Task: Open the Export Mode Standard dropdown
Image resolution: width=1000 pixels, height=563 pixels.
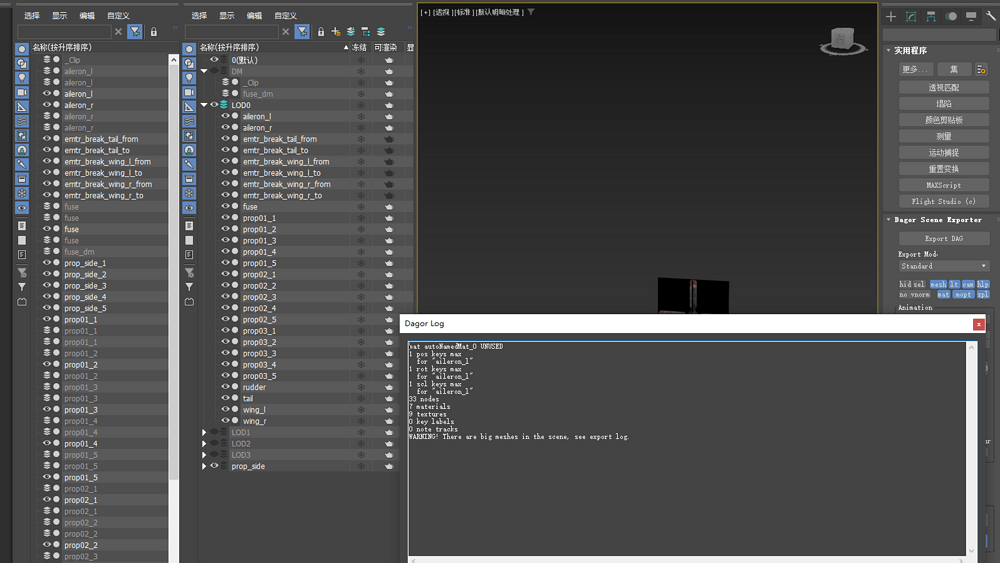Action: coord(943,266)
